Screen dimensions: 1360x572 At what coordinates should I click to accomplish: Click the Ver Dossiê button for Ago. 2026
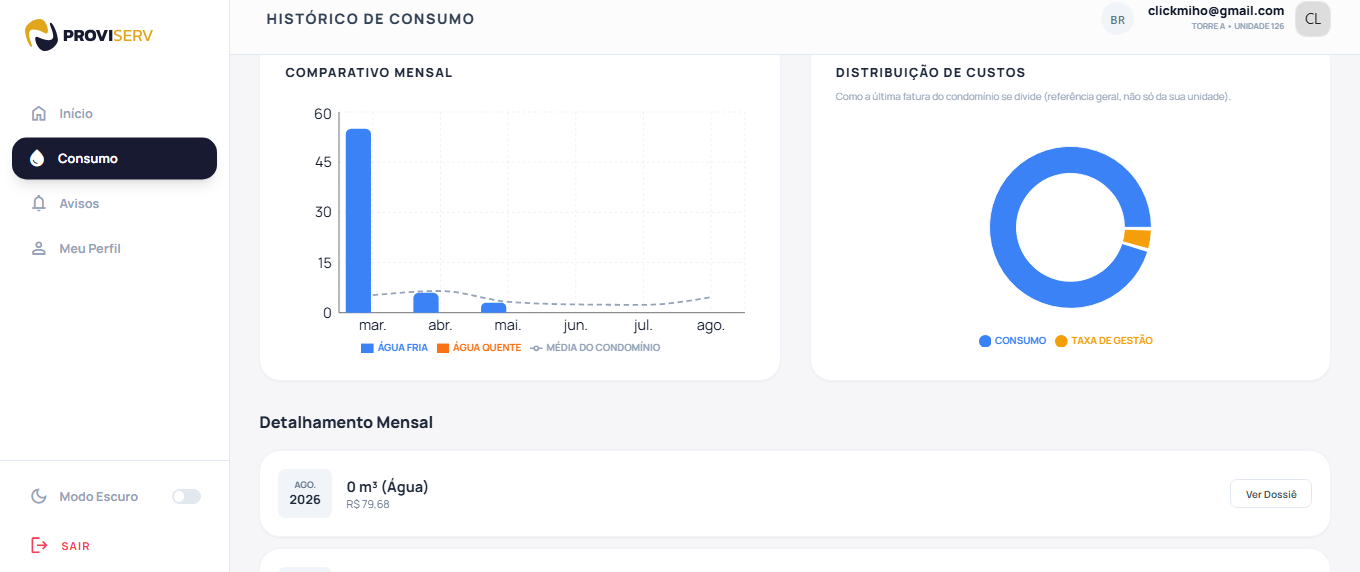1270,494
